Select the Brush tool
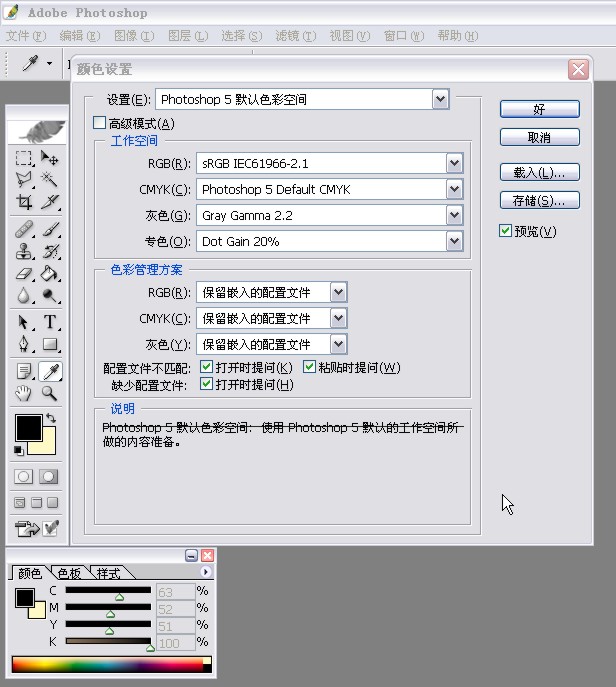This screenshot has width=616, height=687. 50,229
